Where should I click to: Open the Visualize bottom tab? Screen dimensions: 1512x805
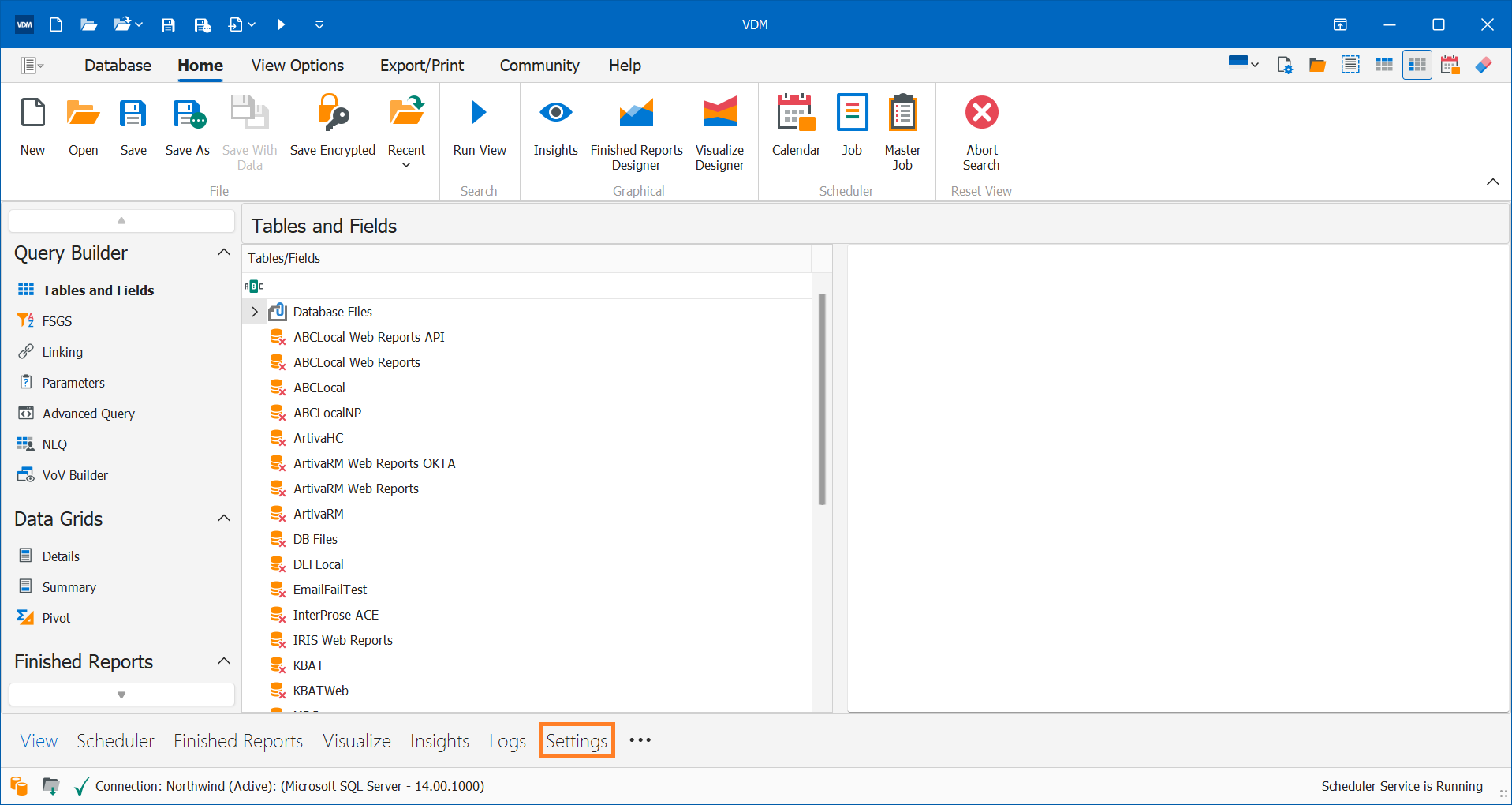pos(357,741)
